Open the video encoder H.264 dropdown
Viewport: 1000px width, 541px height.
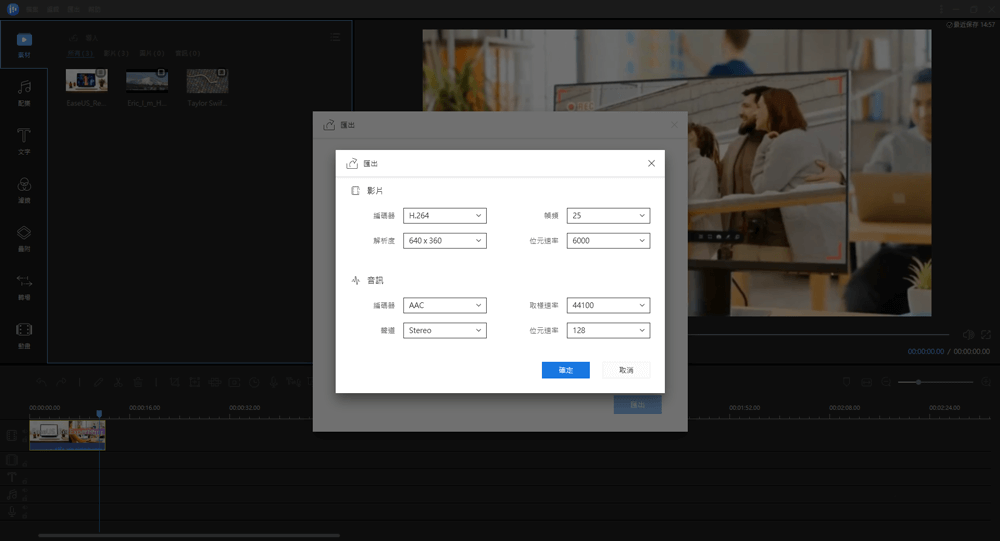tap(445, 216)
